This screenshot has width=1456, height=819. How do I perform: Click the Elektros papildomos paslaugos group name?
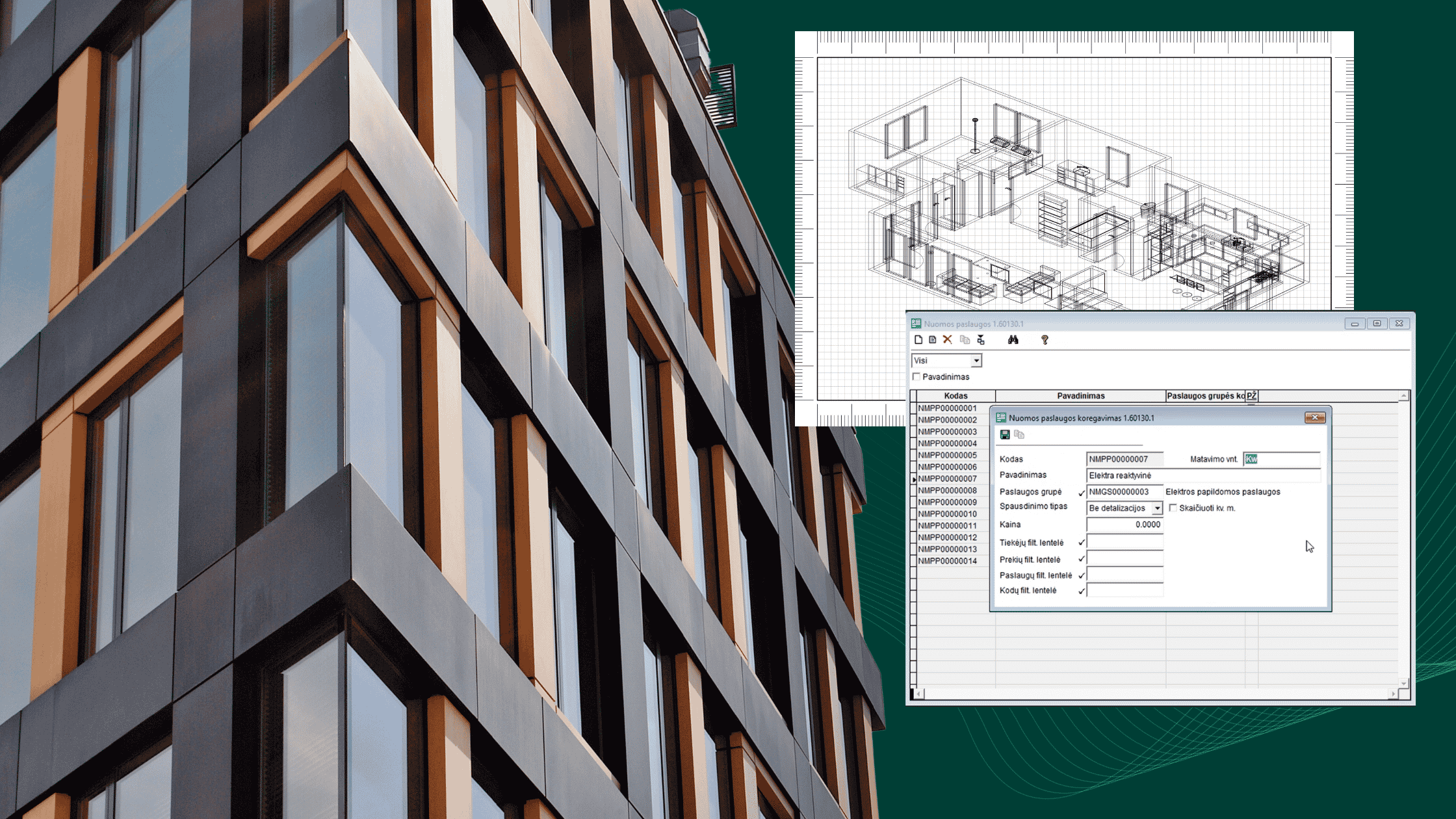1223,492
